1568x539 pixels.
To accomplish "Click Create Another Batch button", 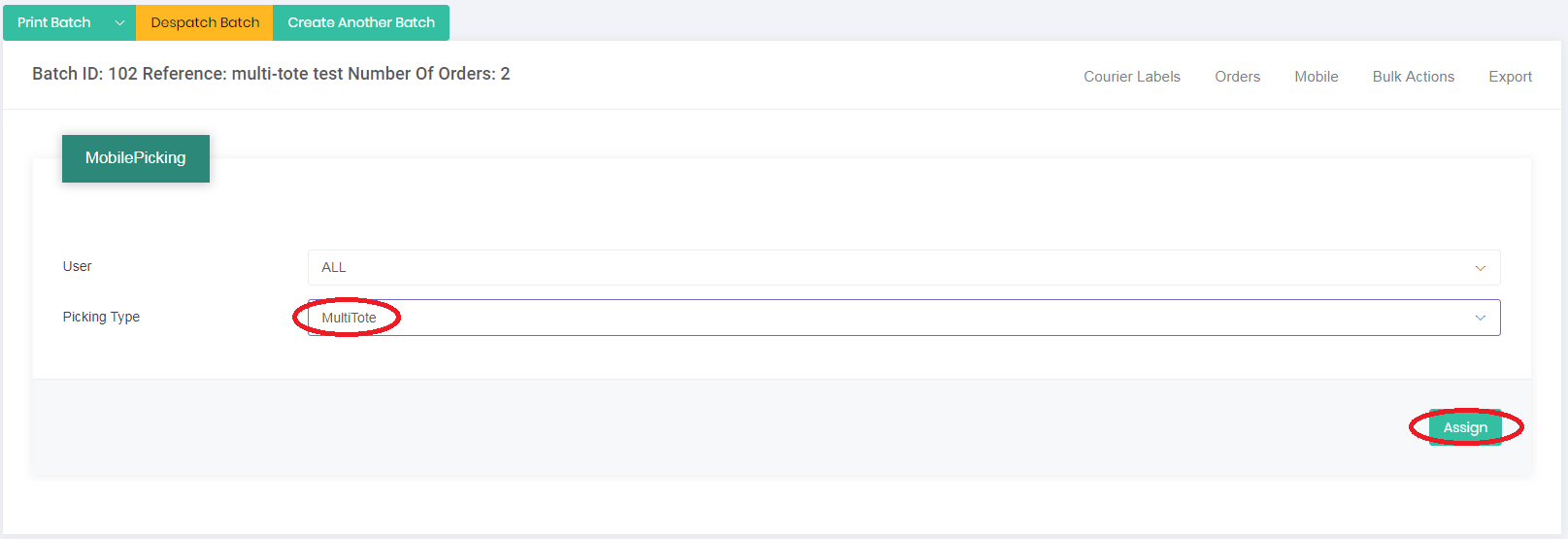I will click(x=361, y=22).
